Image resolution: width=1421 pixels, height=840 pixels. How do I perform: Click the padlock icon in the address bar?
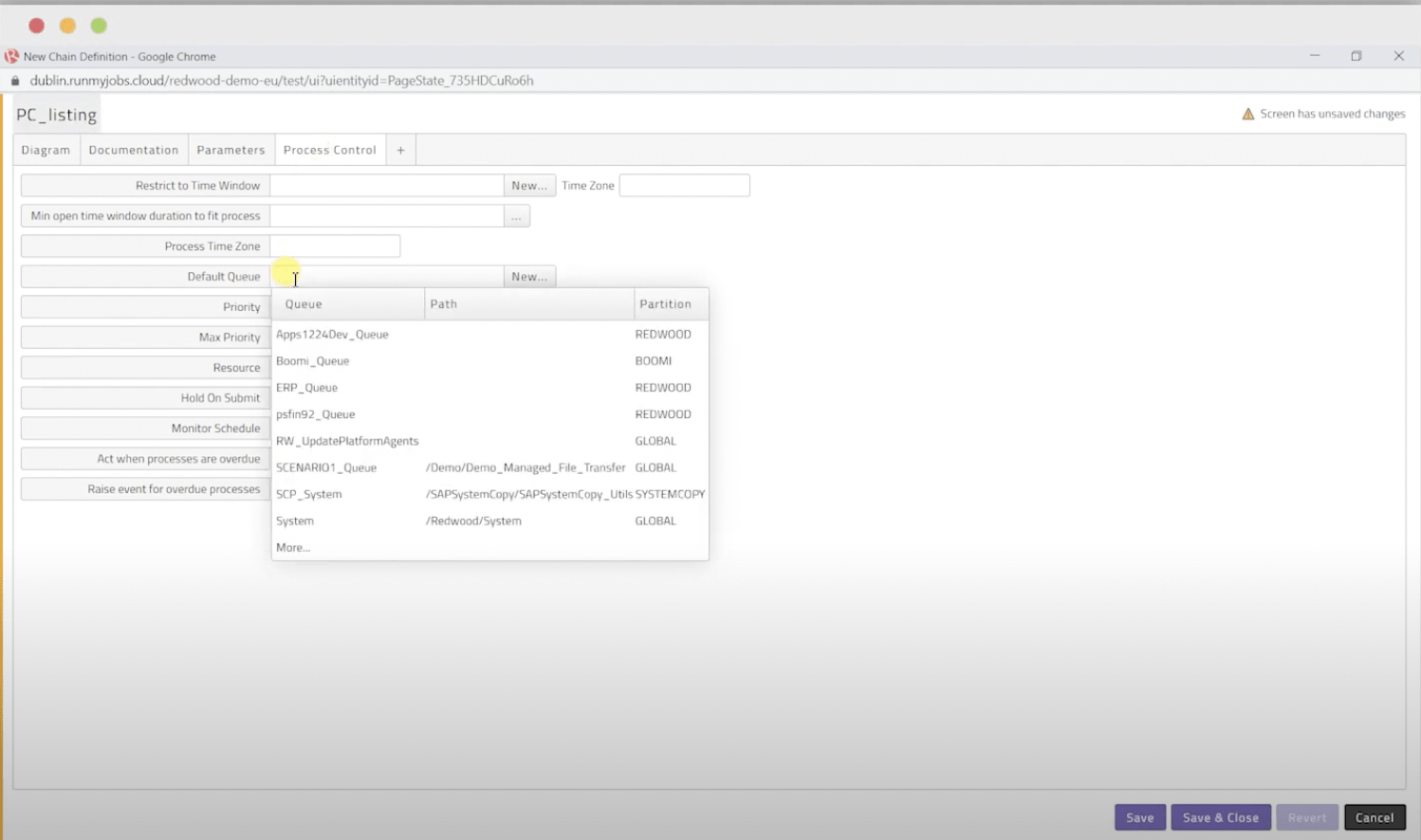pos(14,81)
